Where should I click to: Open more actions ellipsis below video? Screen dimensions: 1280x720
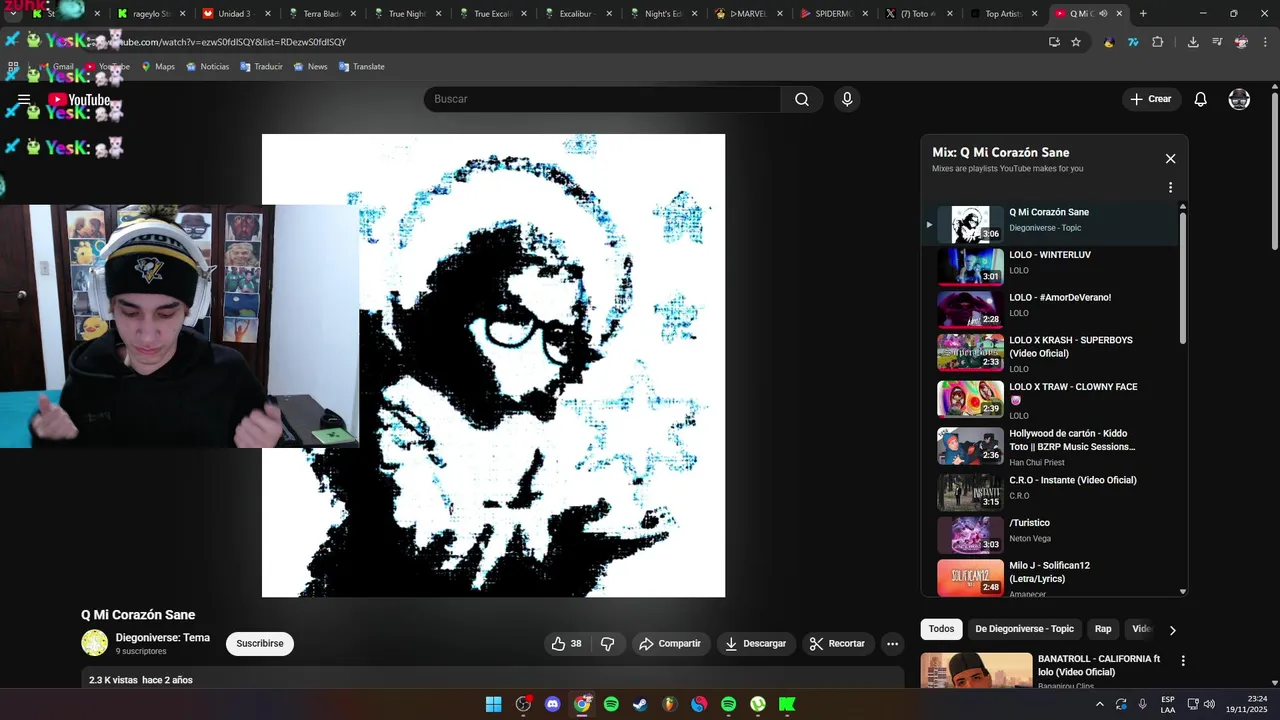click(893, 644)
